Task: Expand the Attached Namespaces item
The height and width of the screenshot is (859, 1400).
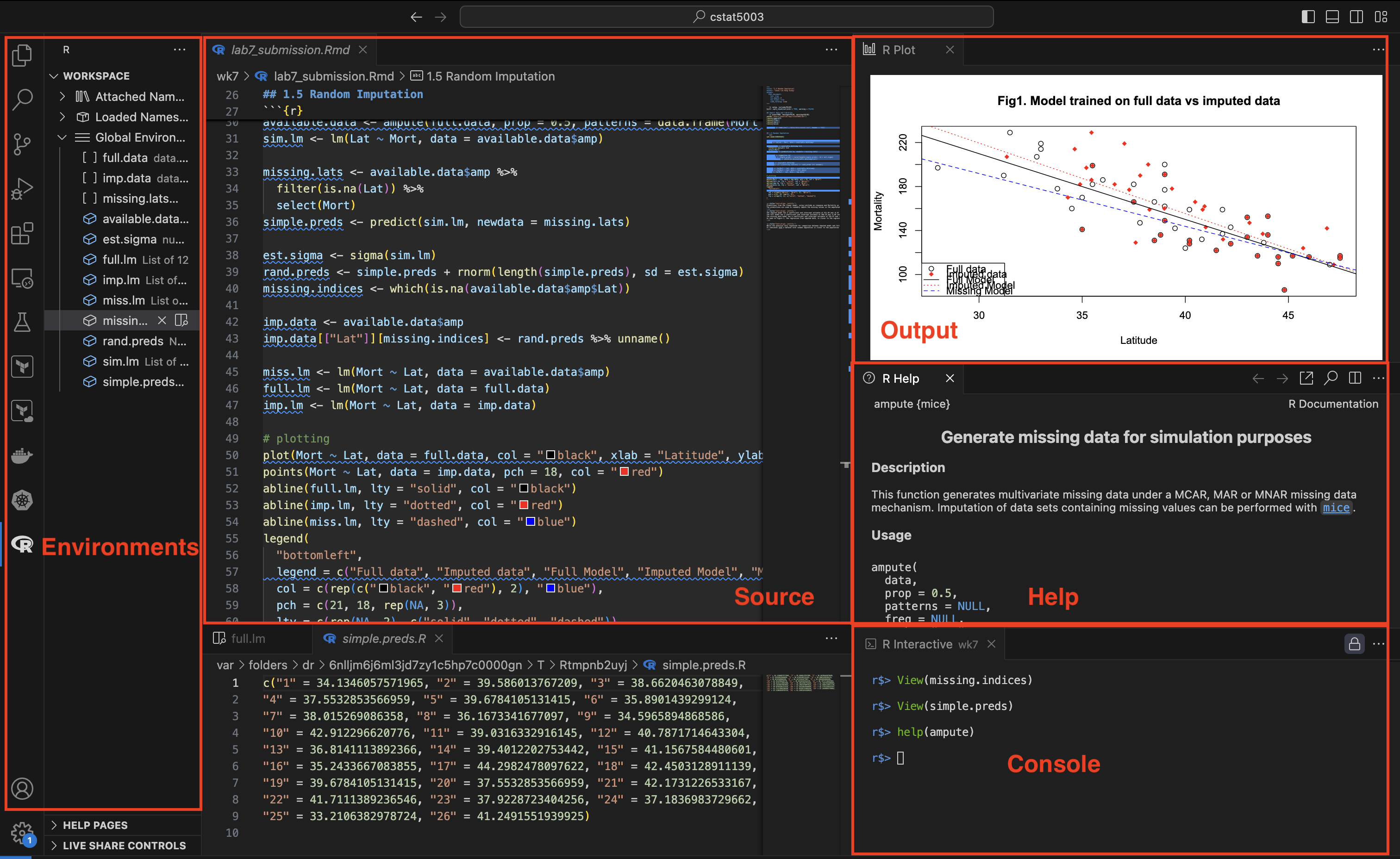Action: click(62, 96)
